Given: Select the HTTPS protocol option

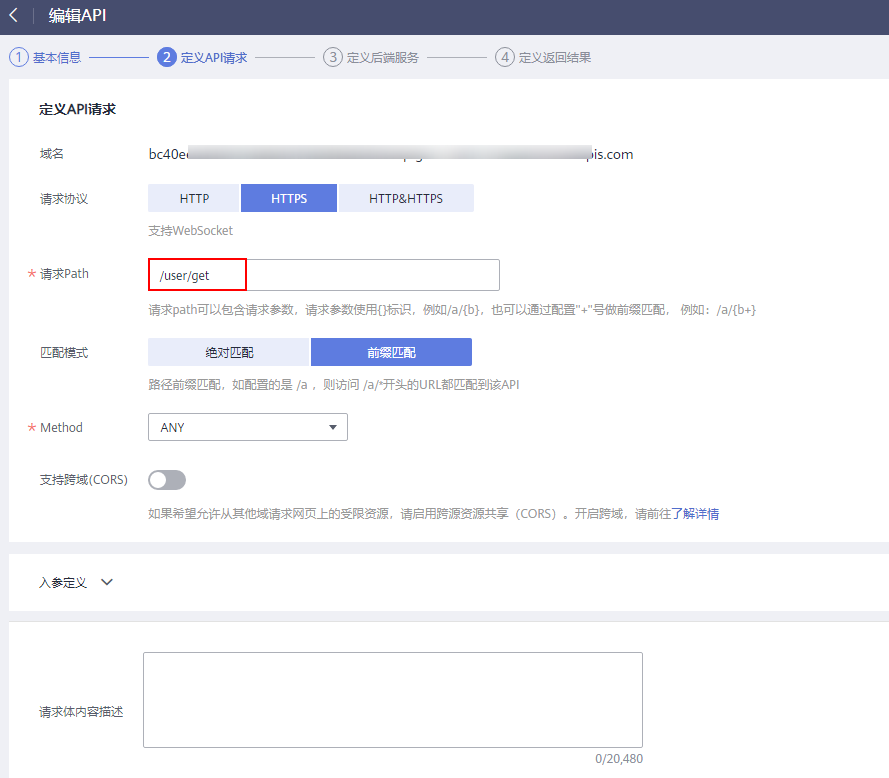Looking at the screenshot, I should tap(289, 198).
